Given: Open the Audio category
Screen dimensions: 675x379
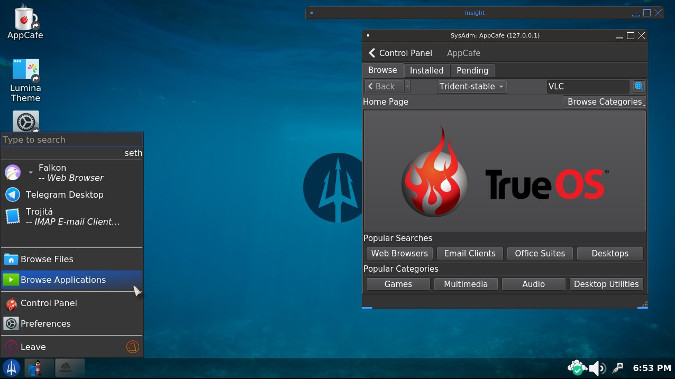Looking at the screenshot, I should [533, 284].
